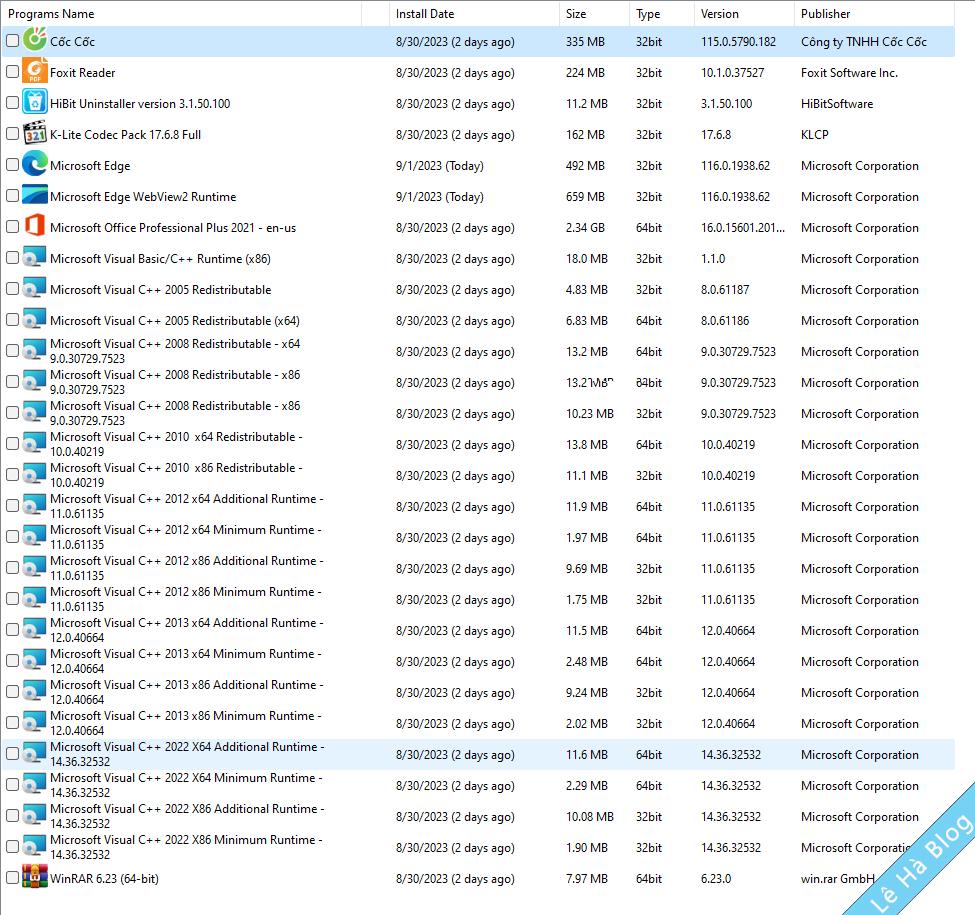Check the checkbox next to Cốc Cốc
This screenshot has height=915, width=975.
(x=12, y=41)
